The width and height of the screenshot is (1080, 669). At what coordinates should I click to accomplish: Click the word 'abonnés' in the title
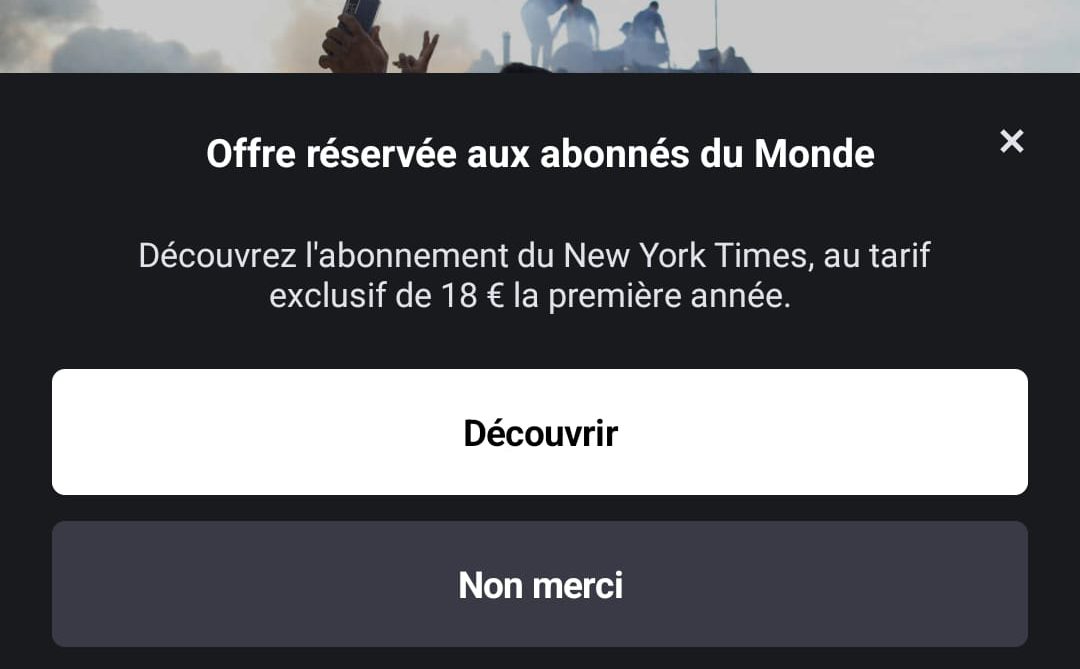click(614, 154)
